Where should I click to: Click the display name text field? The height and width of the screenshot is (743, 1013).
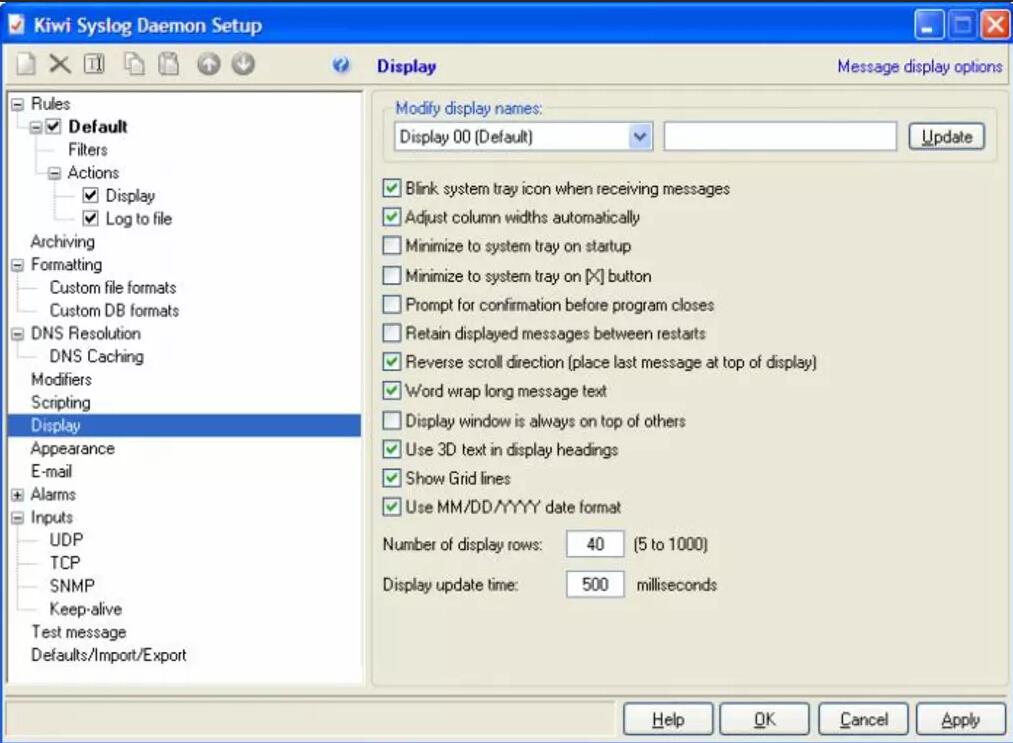click(x=780, y=136)
